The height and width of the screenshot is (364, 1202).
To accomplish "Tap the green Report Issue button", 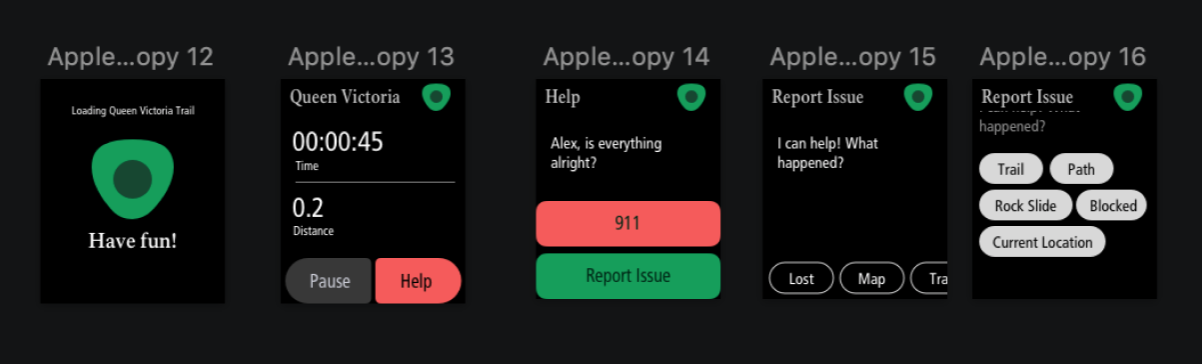I will click(x=628, y=276).
